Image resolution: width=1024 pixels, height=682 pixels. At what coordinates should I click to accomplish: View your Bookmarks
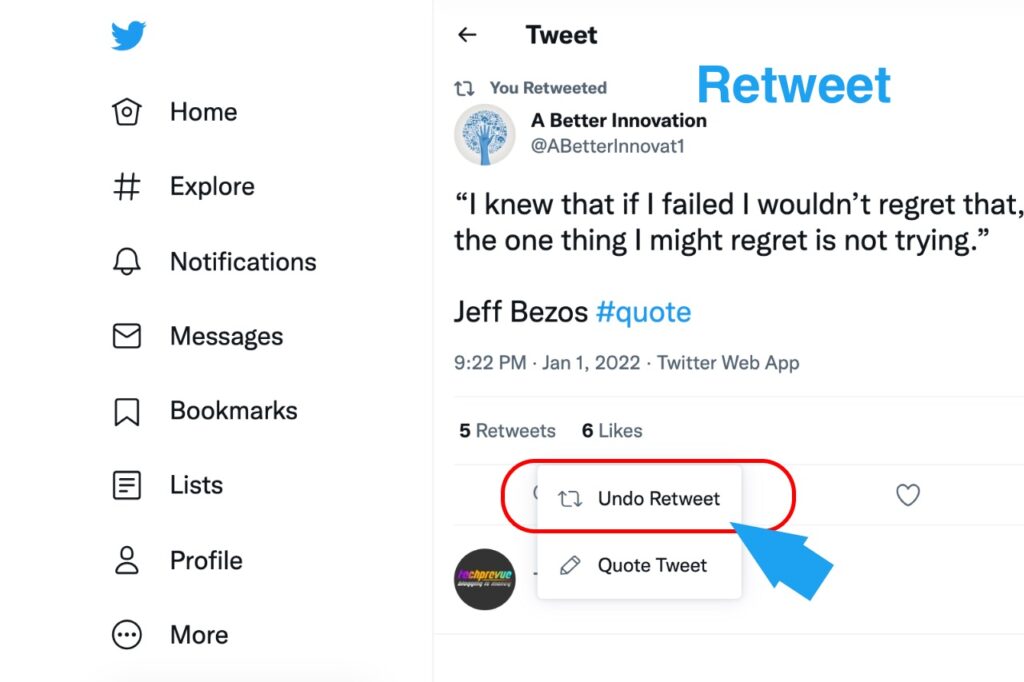pos(232,411)
